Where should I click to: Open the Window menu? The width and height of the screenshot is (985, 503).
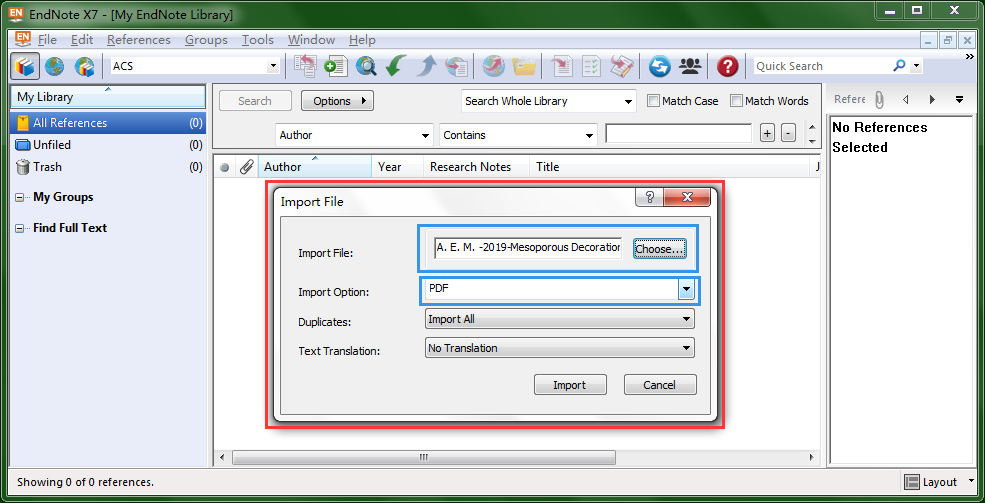point(311,40)
